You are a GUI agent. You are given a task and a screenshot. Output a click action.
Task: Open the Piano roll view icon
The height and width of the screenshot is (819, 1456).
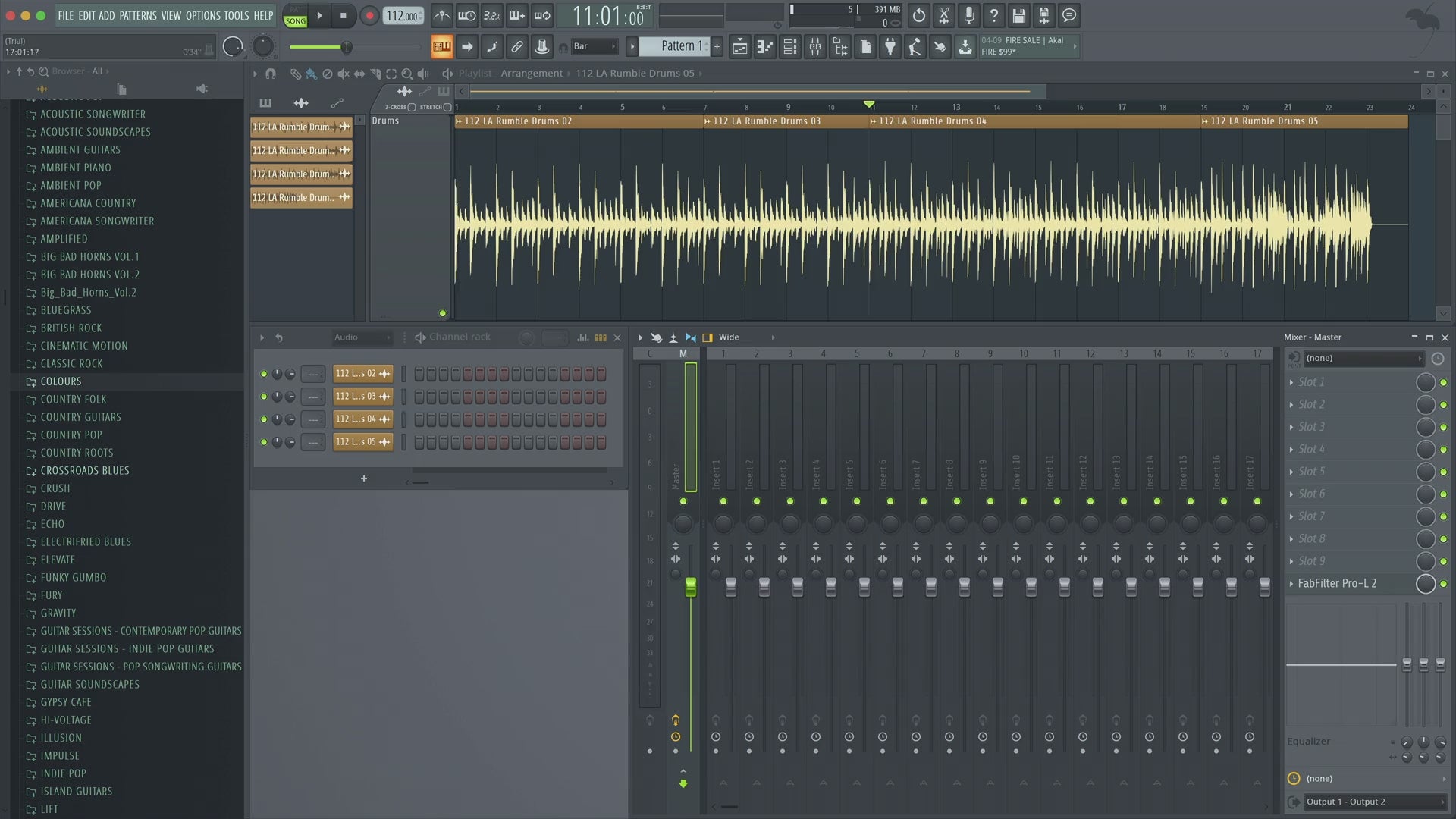[765, 47]
